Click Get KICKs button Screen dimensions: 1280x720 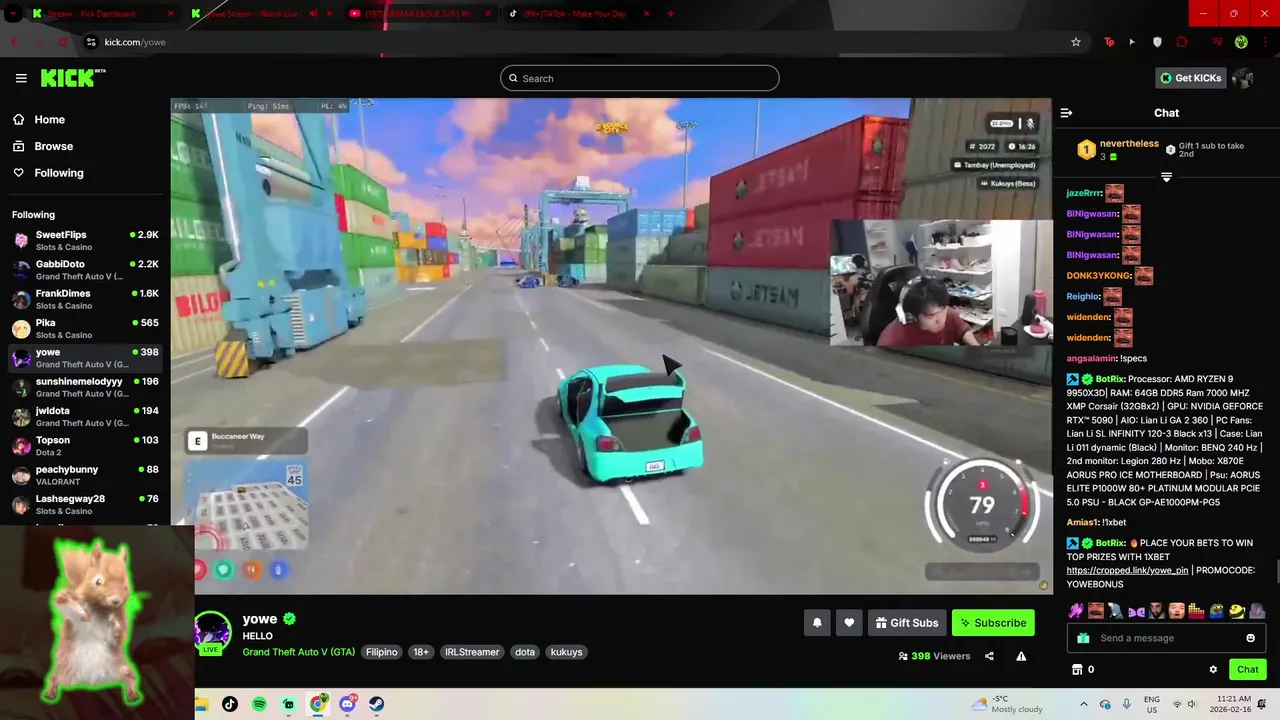click(1190, 78)
